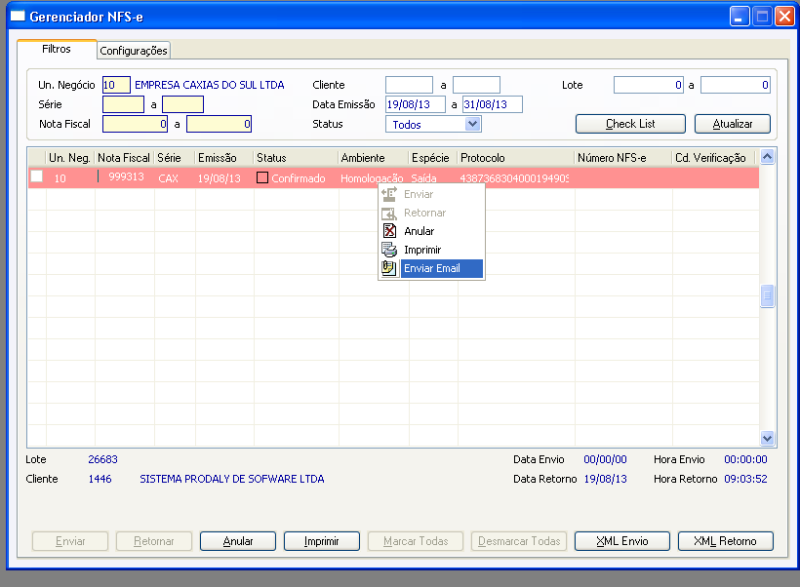Focus the Lote end field

[735, 85]
